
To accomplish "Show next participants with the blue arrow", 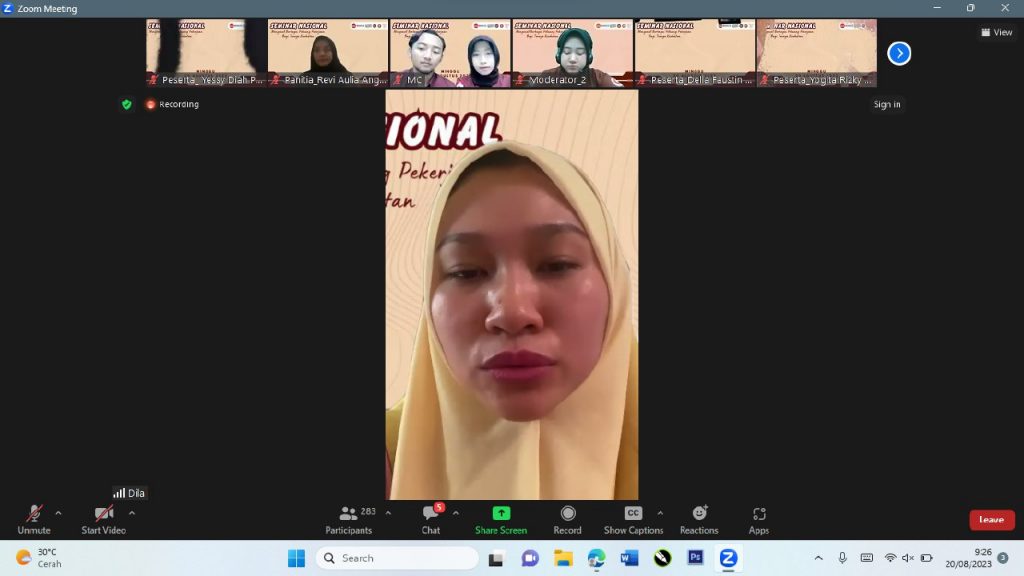I will (899, 53).
